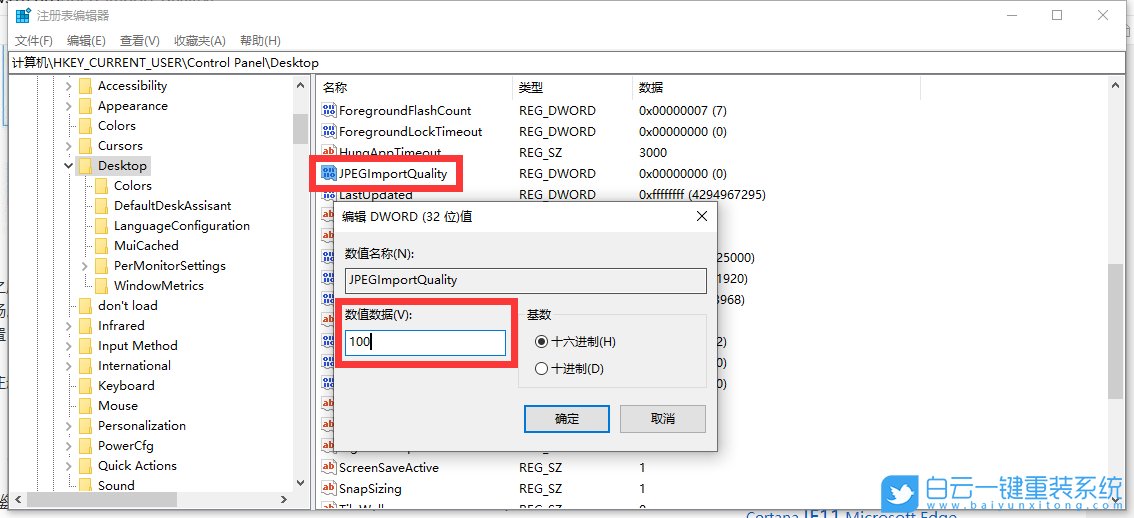
Task: Select the 十进制(D) decimal radio button
Action: (542, 369)
